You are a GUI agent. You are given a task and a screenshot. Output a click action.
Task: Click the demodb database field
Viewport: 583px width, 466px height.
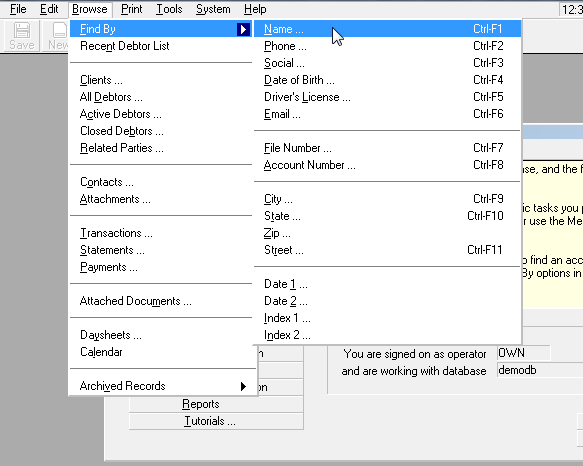click(x=540, y=370)
